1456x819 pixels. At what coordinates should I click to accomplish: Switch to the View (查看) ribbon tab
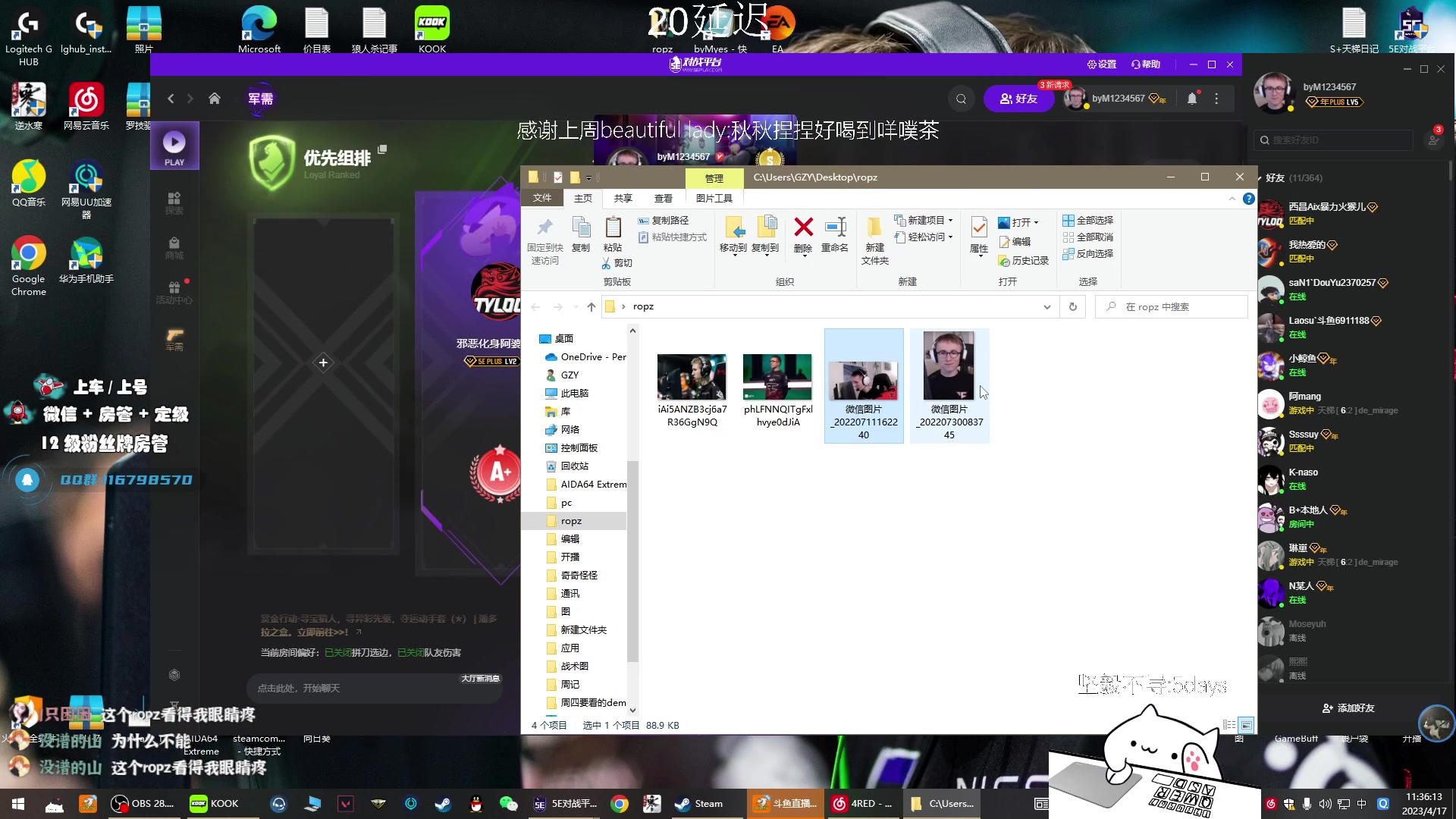click(x=664, y=198)
